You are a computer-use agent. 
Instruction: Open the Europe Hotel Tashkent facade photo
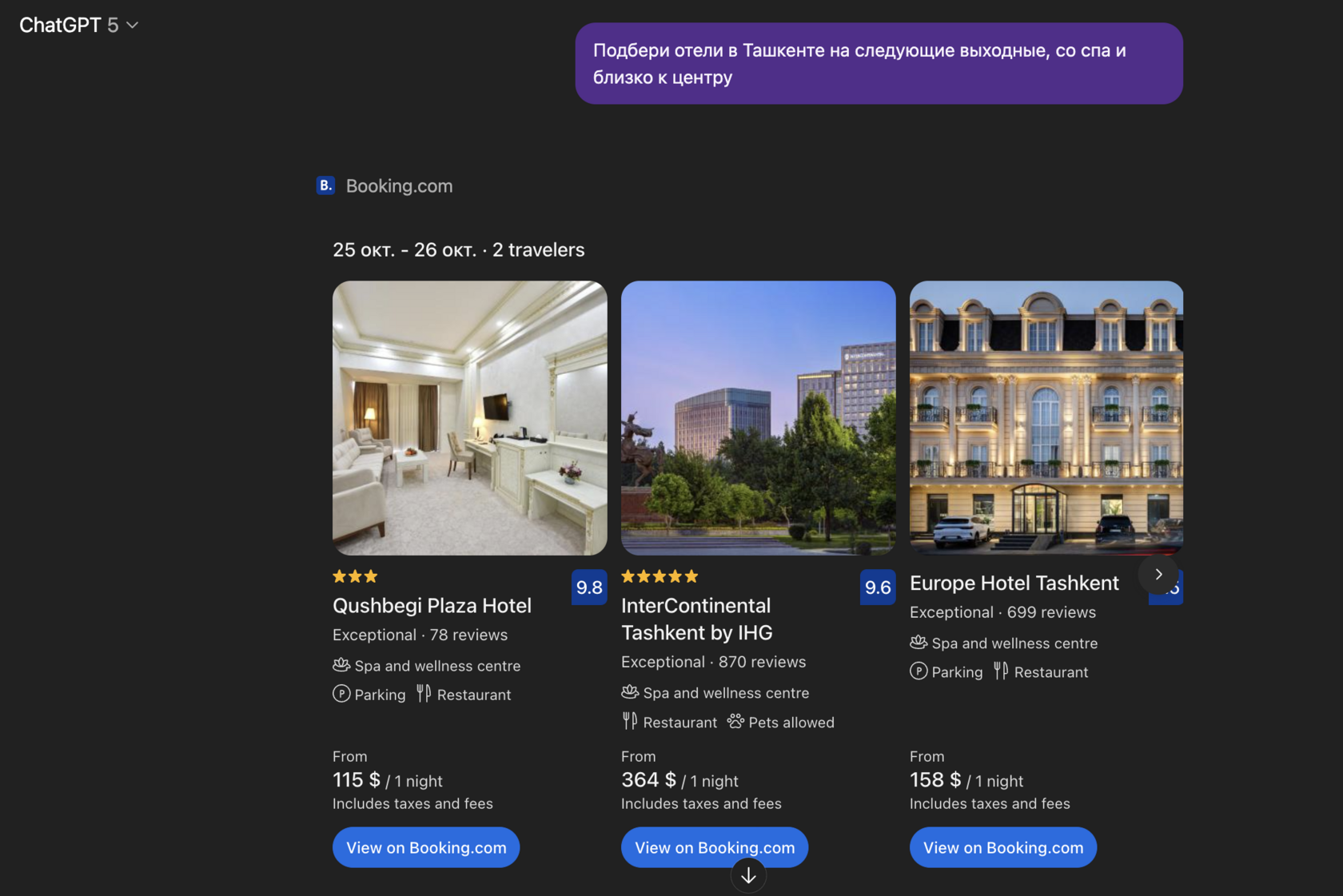1046,418
